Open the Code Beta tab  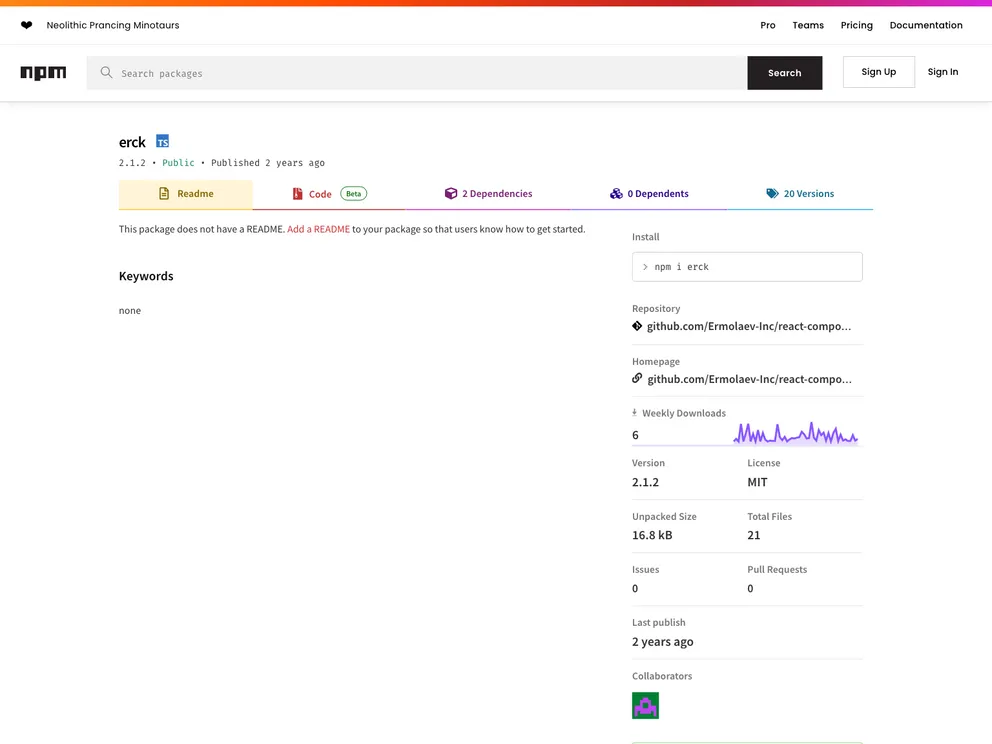click(329, 194)
